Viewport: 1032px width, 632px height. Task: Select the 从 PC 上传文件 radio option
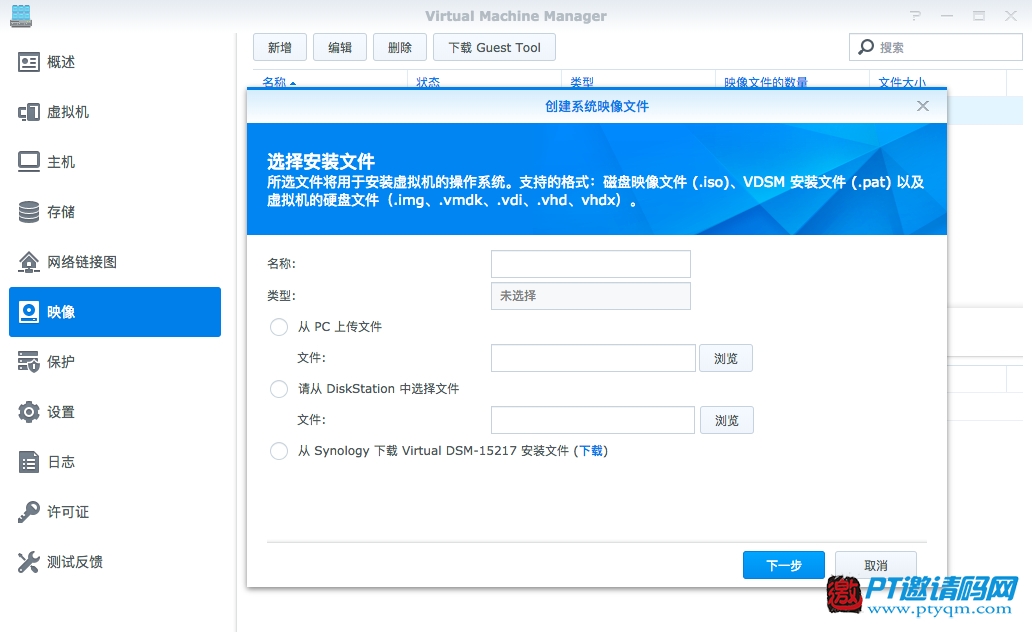(279, 327)
